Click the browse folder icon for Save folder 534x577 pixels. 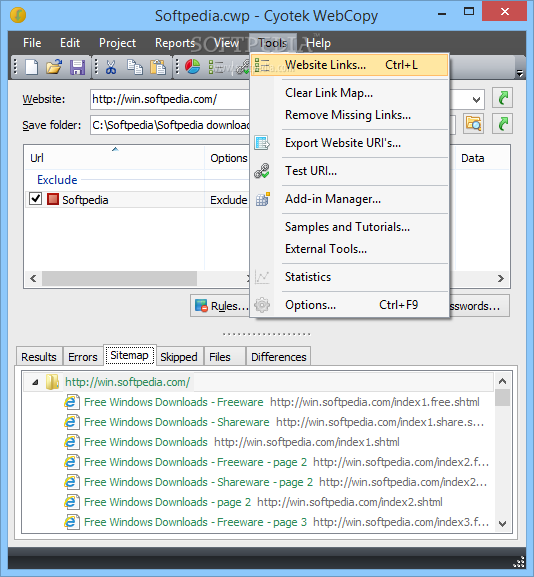pyautogui.click(x=473, y=124)
